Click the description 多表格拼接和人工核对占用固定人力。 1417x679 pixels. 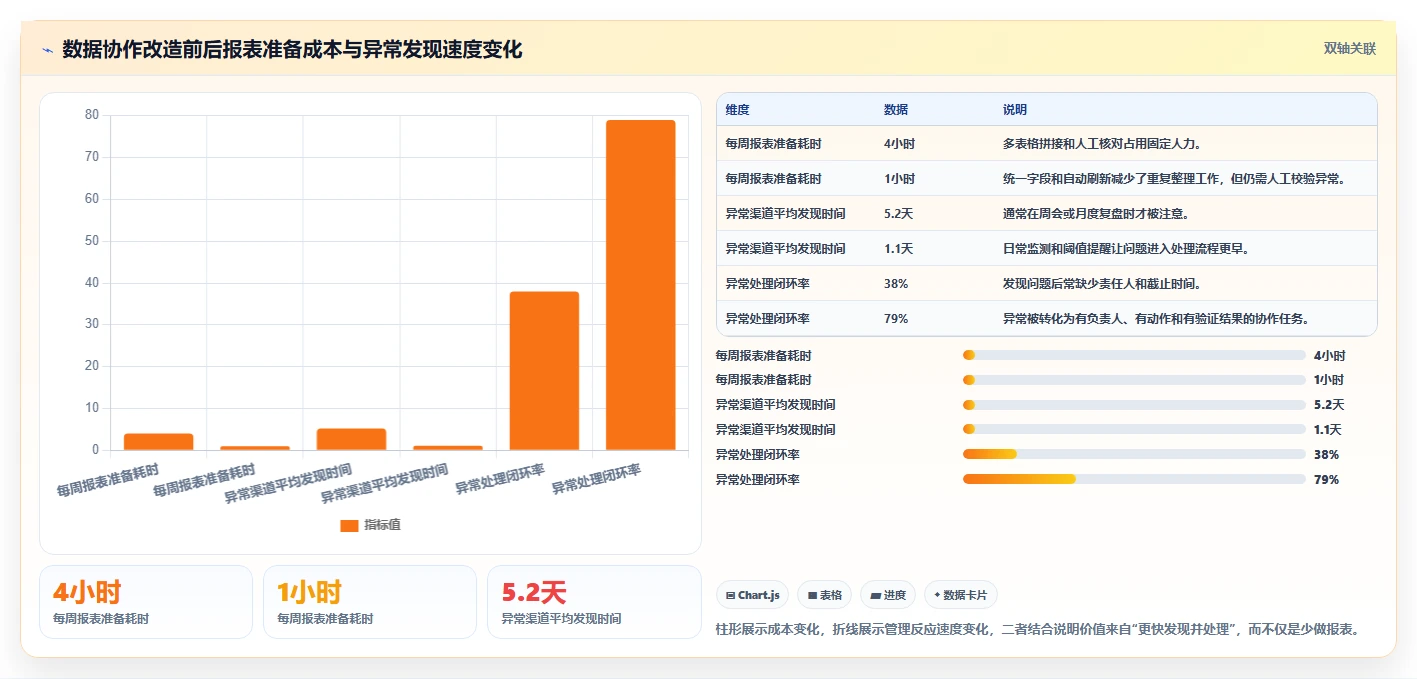point(1102,144)
